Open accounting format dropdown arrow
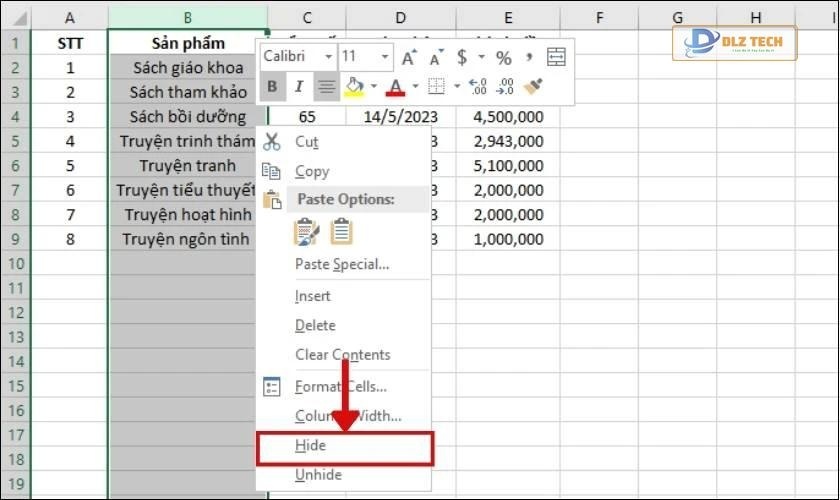The image size is (840, 500). [x=481, y=57]
